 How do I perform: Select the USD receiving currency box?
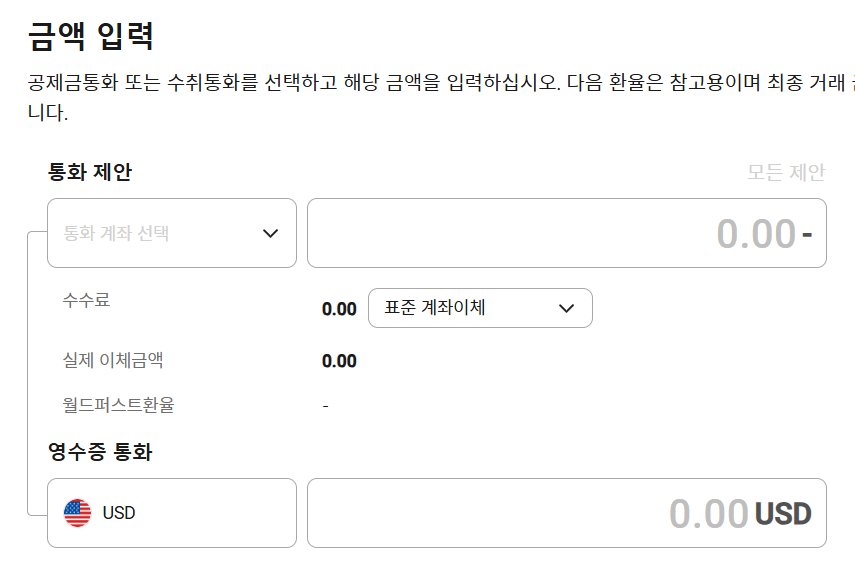click(x=172, y=513)
